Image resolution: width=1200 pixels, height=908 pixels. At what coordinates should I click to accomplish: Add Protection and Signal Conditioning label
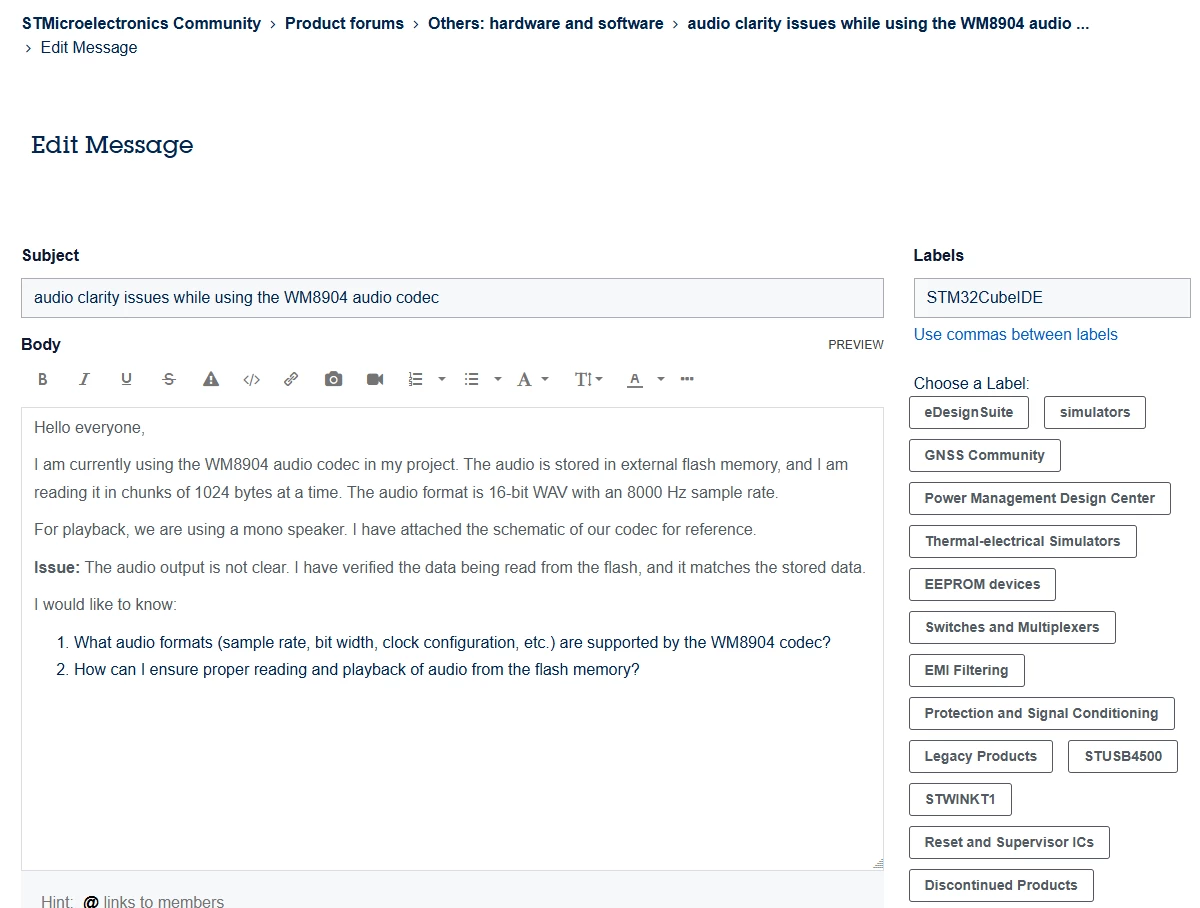1042,713
